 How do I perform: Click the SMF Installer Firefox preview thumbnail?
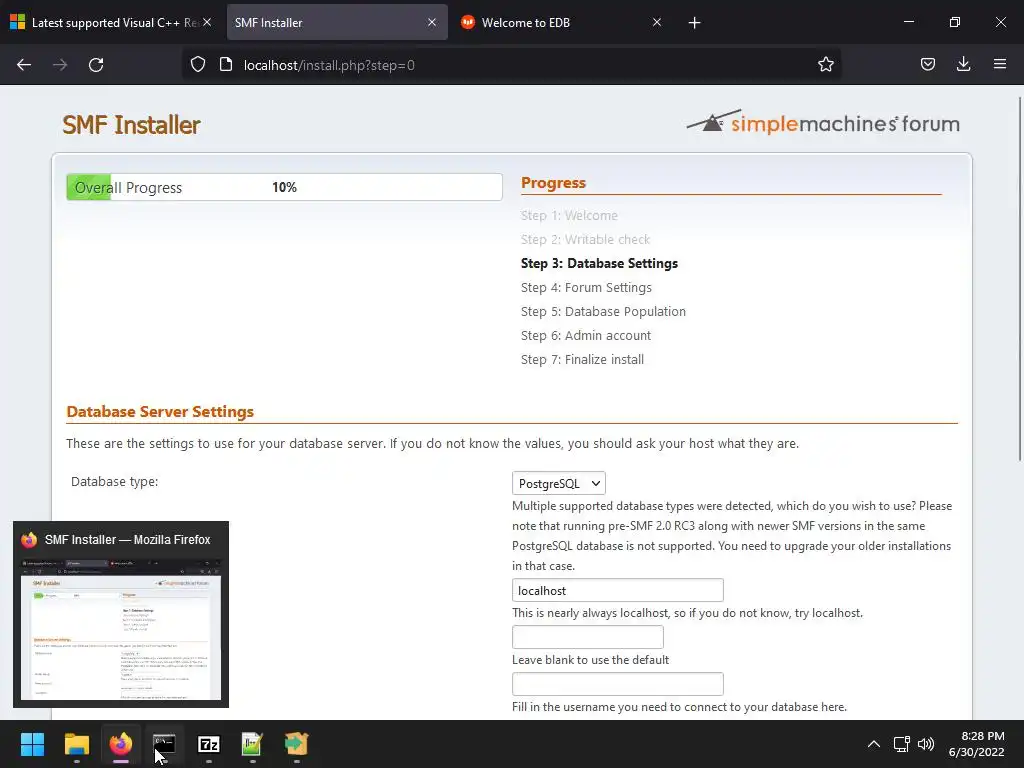[121, 629]
